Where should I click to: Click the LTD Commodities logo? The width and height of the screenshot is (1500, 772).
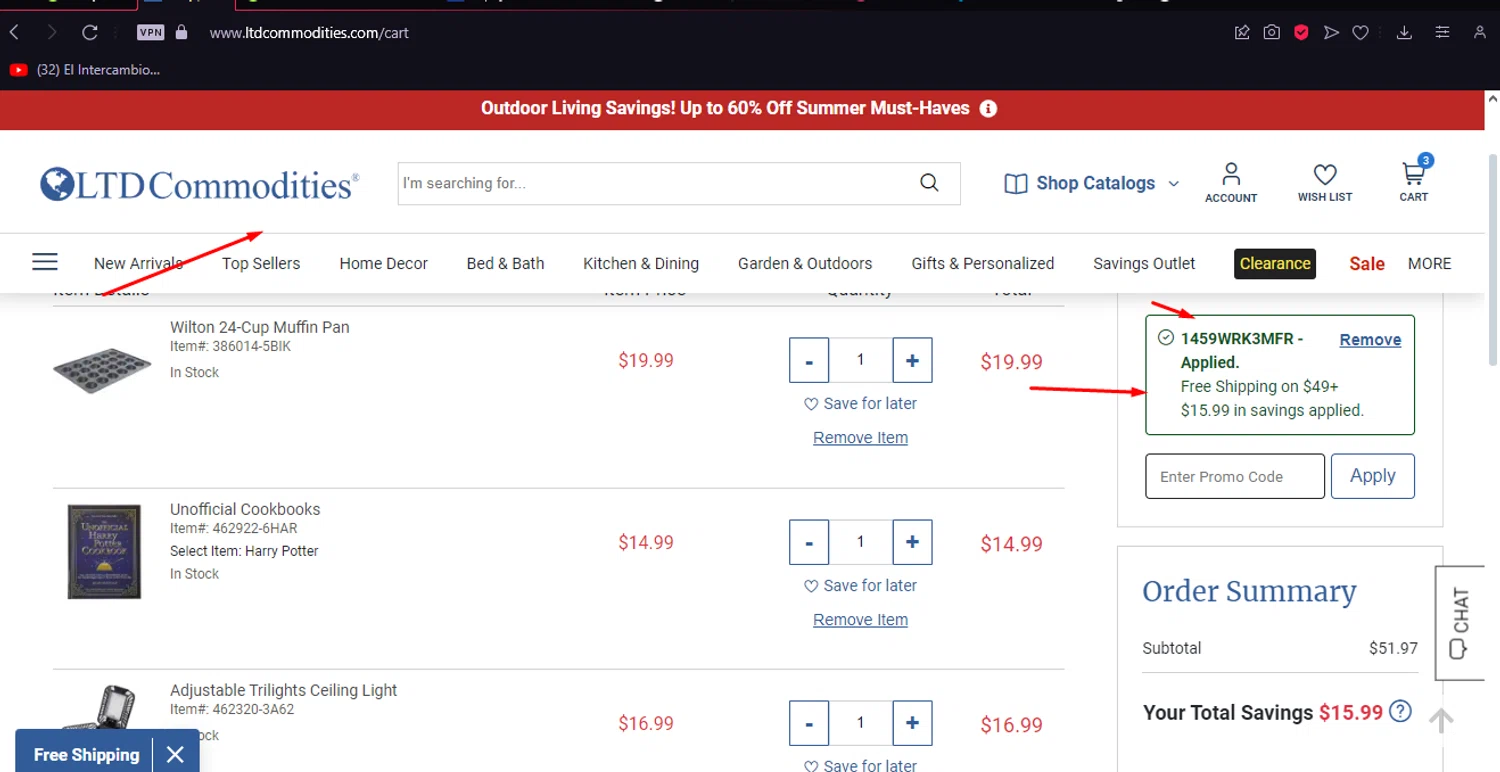[x=200, y=184]
